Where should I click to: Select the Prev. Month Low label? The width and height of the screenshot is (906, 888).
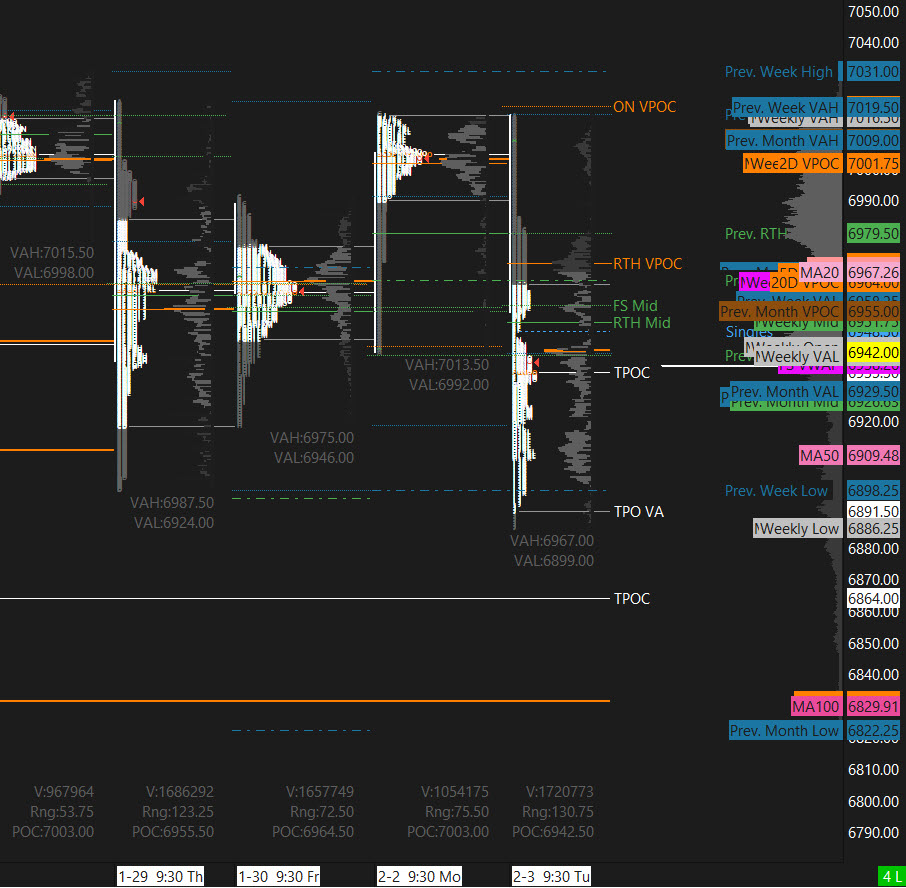pos(784,731)
